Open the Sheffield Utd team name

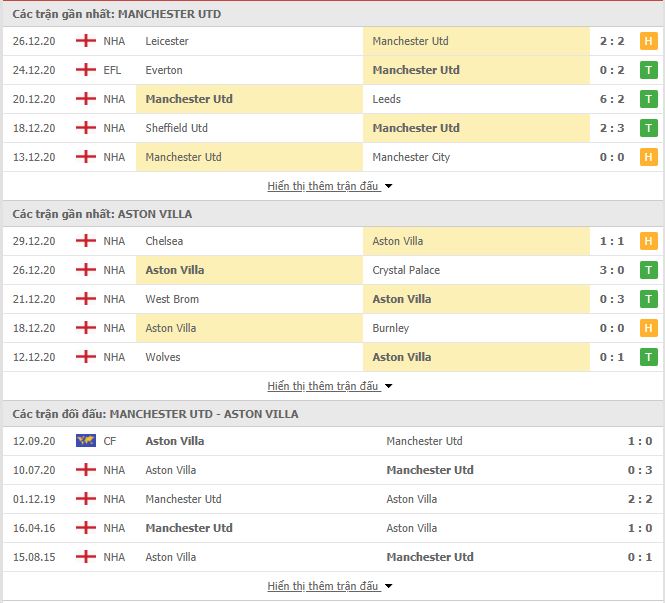coord(176,128)
